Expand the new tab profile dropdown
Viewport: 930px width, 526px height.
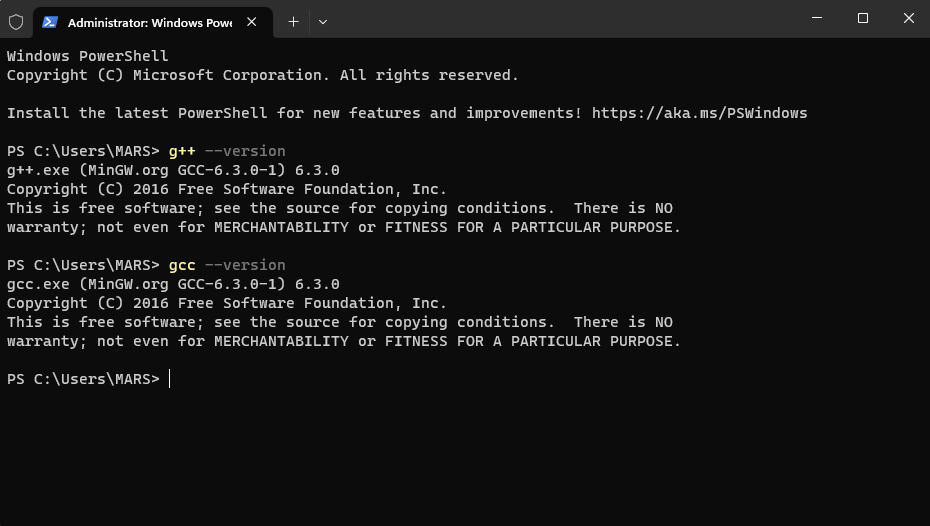point(322,21)
